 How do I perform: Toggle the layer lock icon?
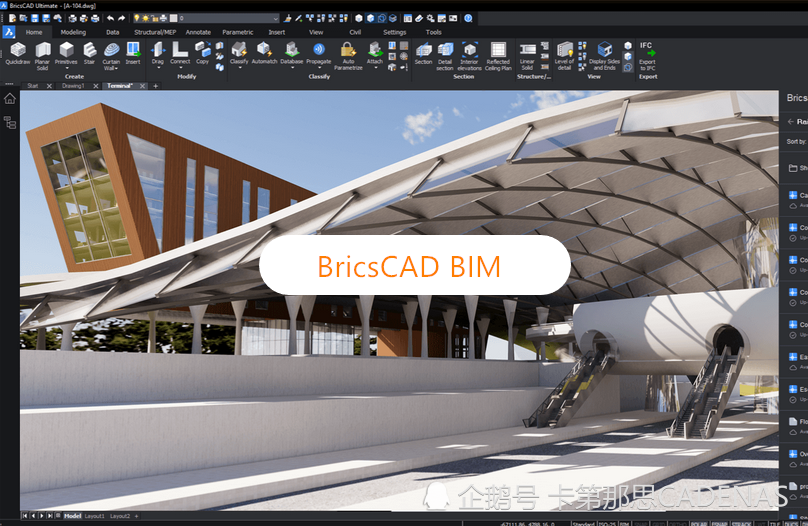(x=155, y=18)
